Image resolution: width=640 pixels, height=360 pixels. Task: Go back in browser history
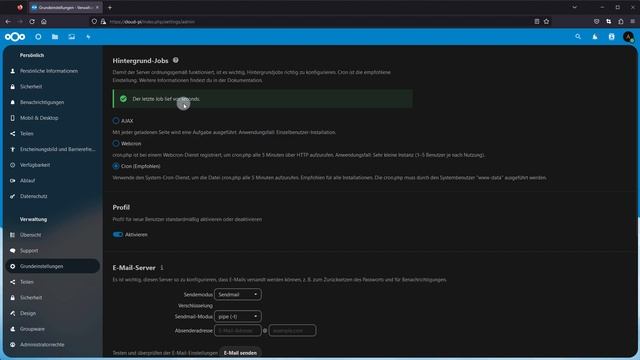tap(8, 22)
